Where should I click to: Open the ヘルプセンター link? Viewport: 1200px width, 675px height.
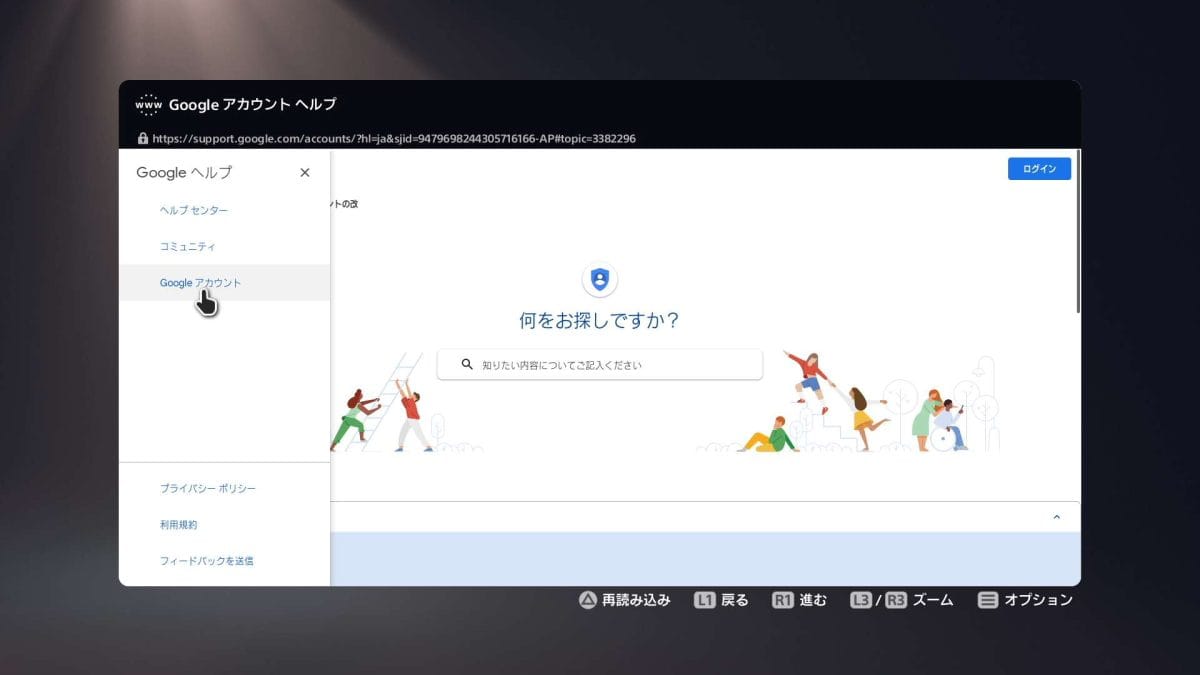(x=192, y=210)
